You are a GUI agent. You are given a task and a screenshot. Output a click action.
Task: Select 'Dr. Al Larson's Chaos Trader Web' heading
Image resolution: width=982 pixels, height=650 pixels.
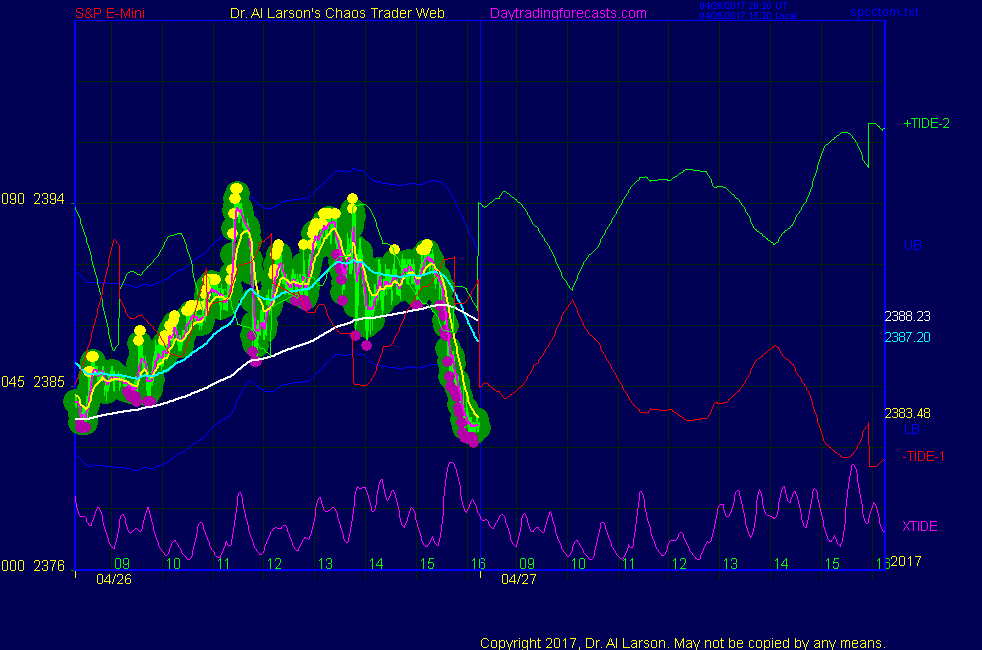[x=337, y=13]
